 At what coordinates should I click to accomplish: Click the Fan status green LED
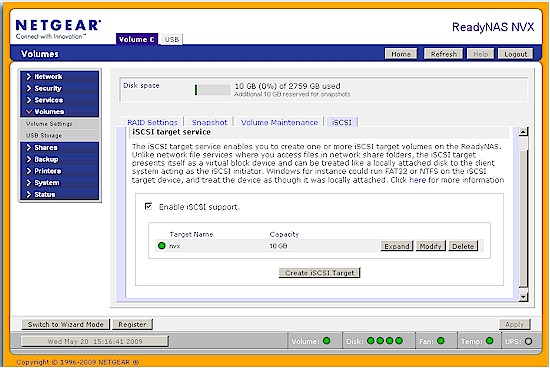click(441, 341)
